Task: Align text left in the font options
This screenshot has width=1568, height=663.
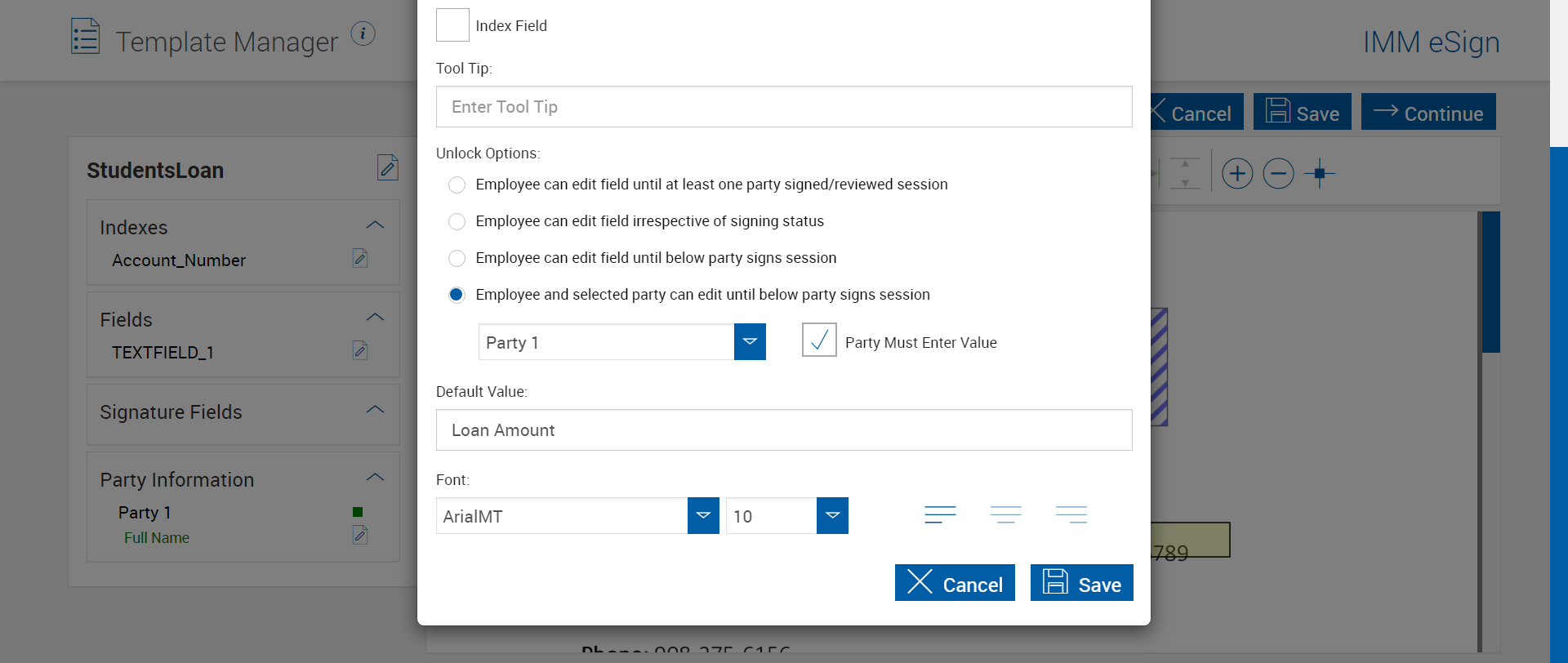Action: (940, 514)
